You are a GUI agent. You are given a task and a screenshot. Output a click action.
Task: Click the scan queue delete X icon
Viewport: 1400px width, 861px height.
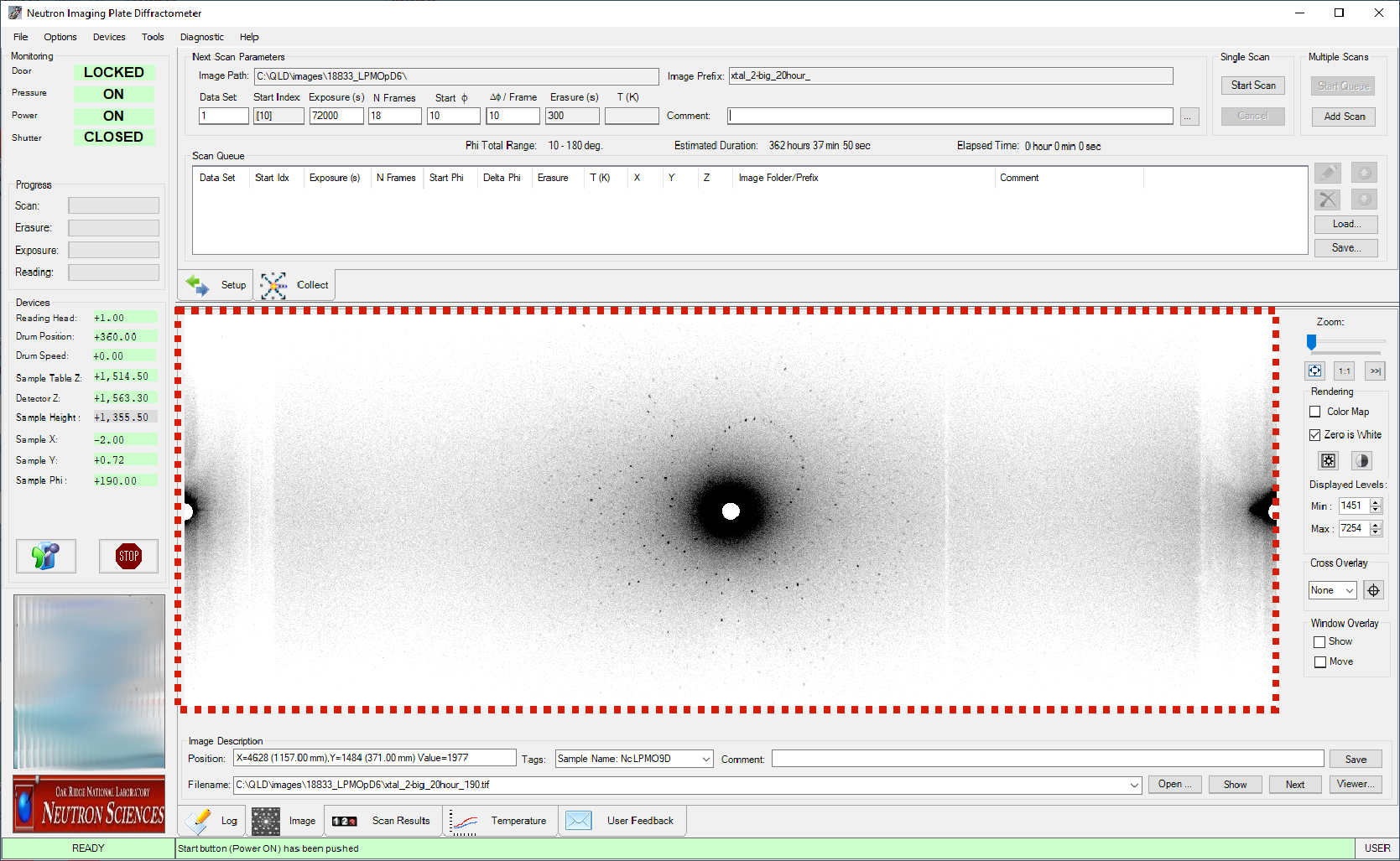[1327, 200]
